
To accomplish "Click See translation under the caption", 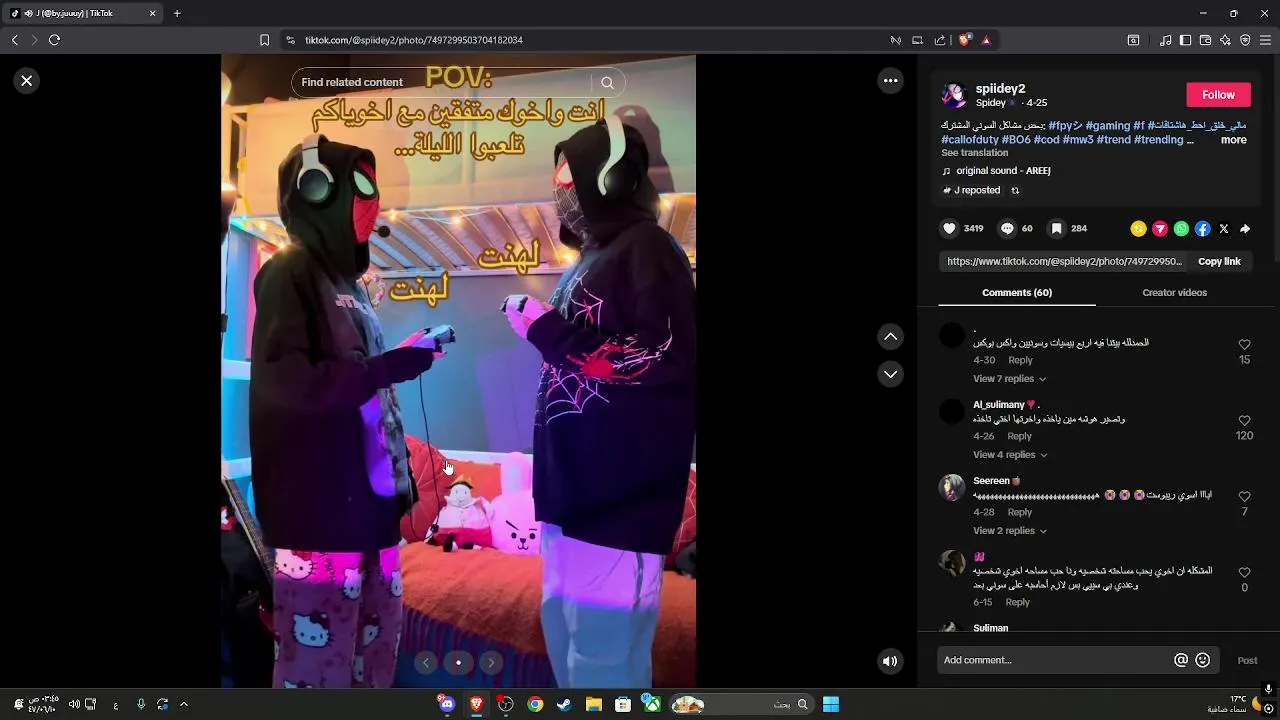I will tap(974, 153).
